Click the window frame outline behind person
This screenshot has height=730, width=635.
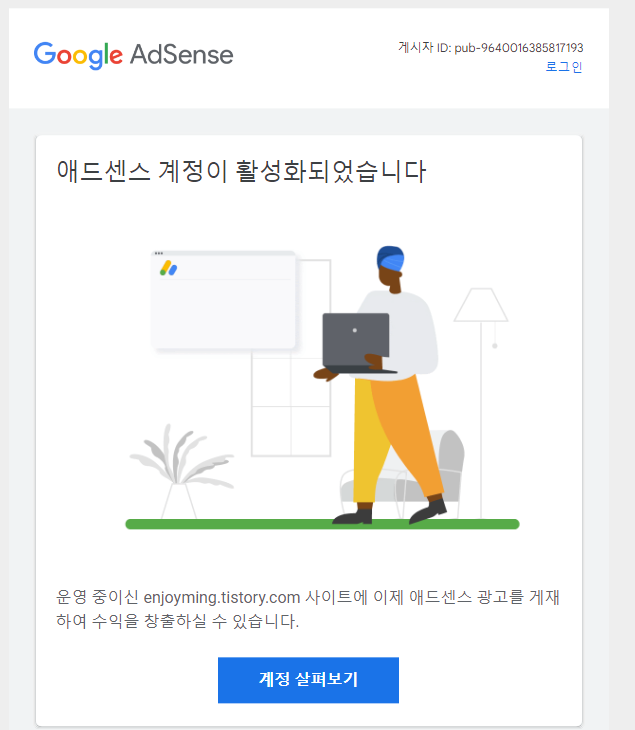click(291, 358)
